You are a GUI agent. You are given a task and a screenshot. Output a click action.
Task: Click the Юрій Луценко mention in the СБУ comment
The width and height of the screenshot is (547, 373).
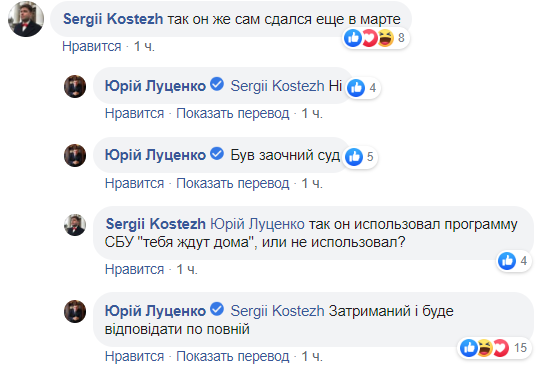pyautogui.click(x=257, y=224)
